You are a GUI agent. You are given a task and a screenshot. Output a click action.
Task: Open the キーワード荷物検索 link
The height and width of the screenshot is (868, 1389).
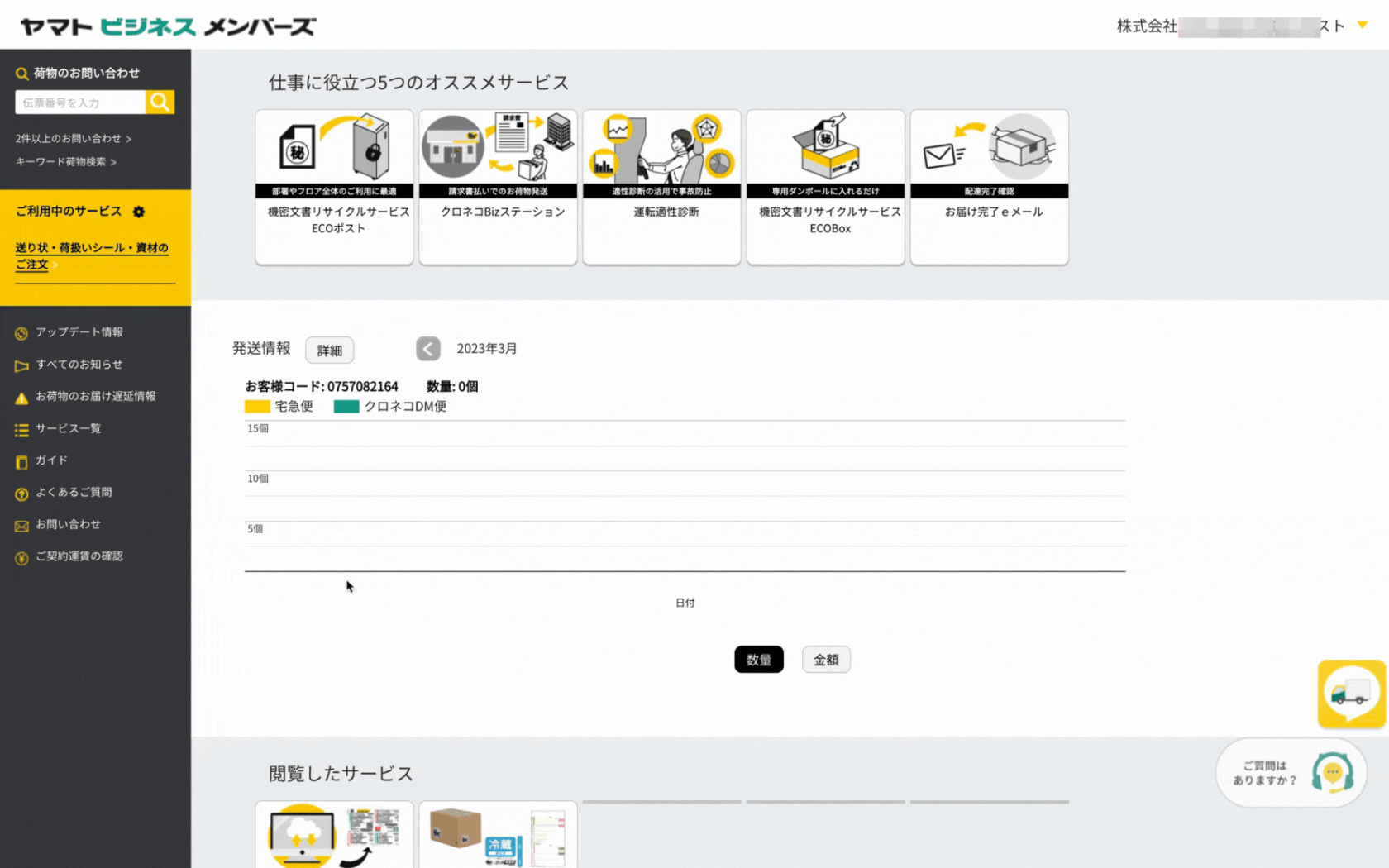coord(65,162)
